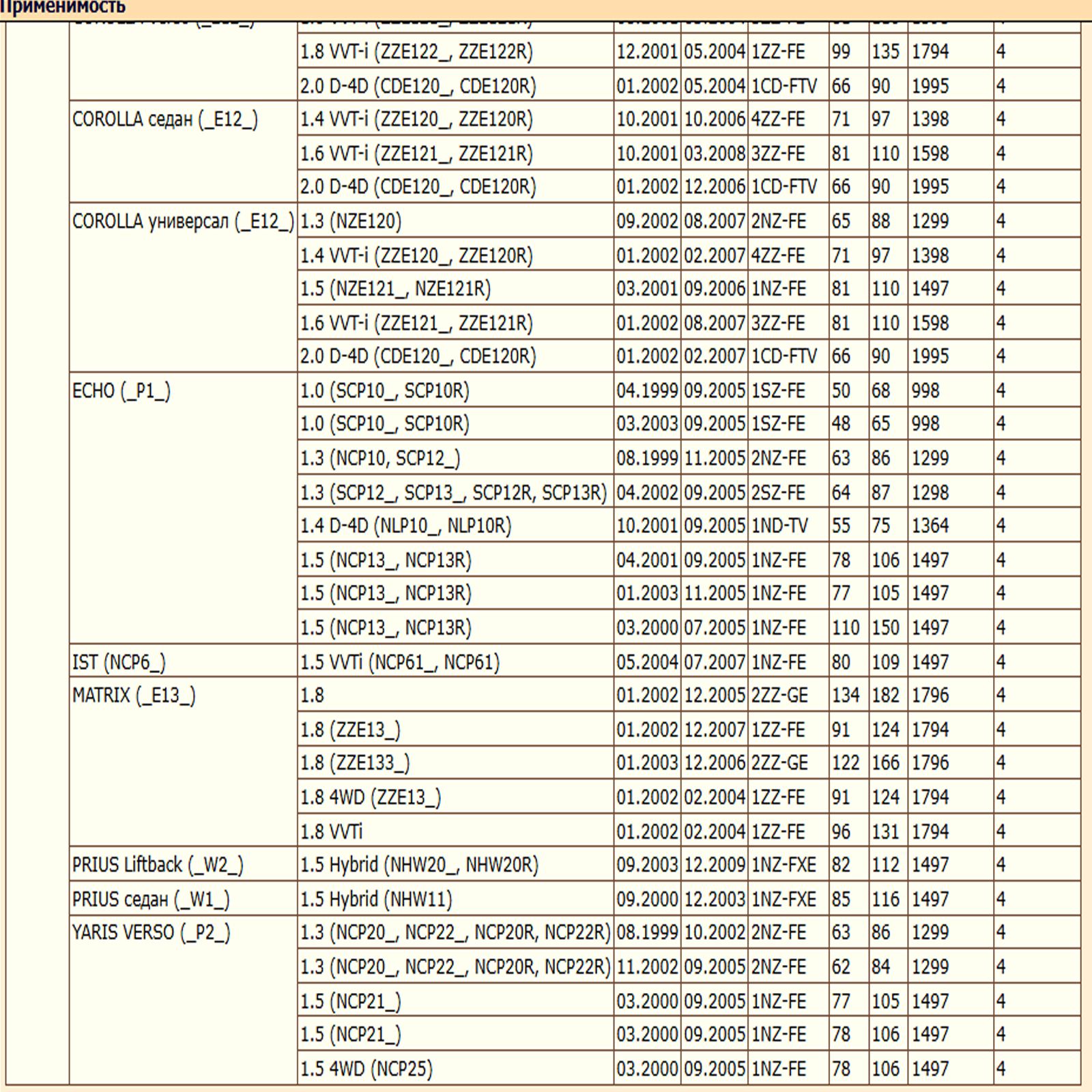Click the 1.8 4WD (ZZE13_) modification entry

click(371, 797)
